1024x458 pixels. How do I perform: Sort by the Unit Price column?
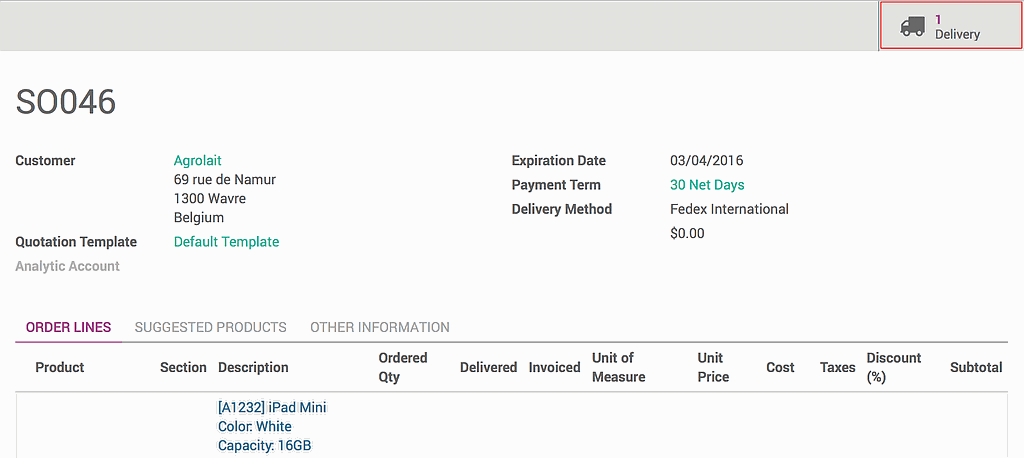point(713,367)
